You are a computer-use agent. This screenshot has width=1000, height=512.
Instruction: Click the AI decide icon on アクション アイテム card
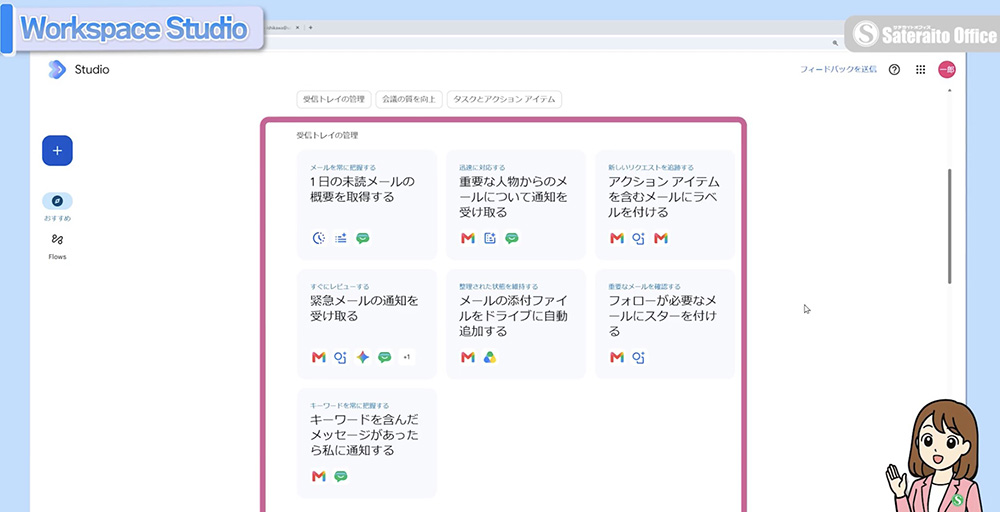[638, 238]
